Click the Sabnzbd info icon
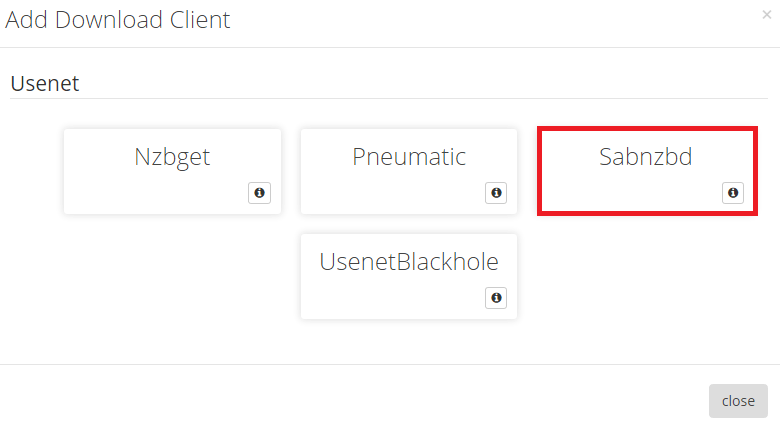 pos(733,193)
